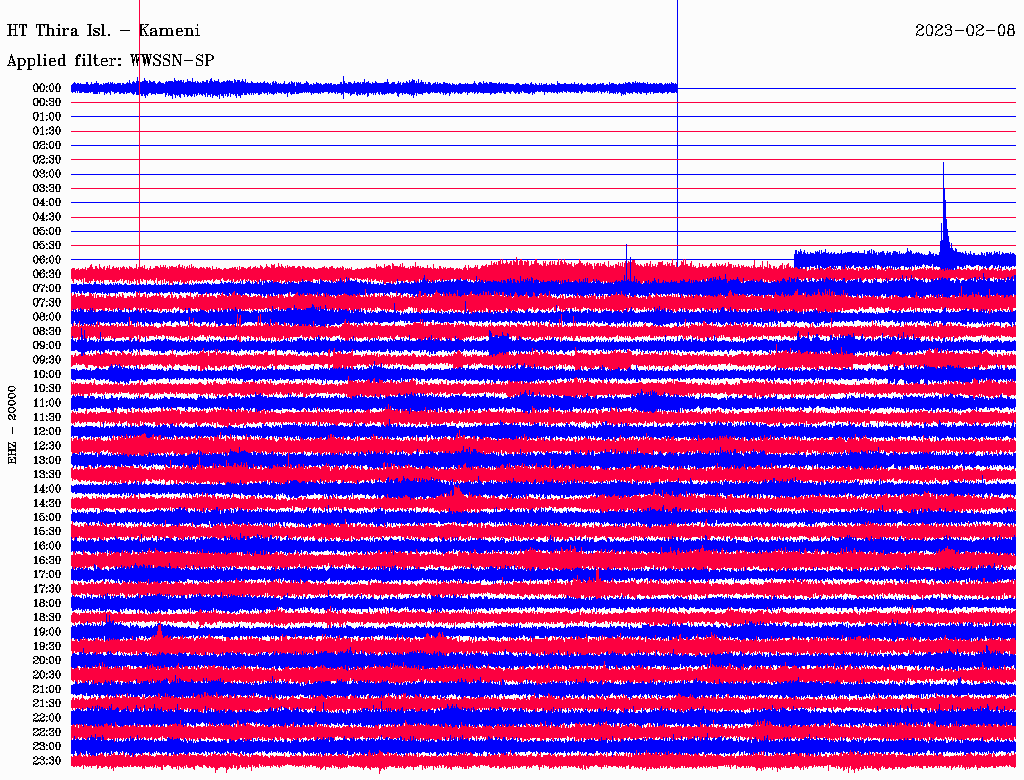Select the 00:00 time label
This screenshot has width=1024, height=780.
47,88
